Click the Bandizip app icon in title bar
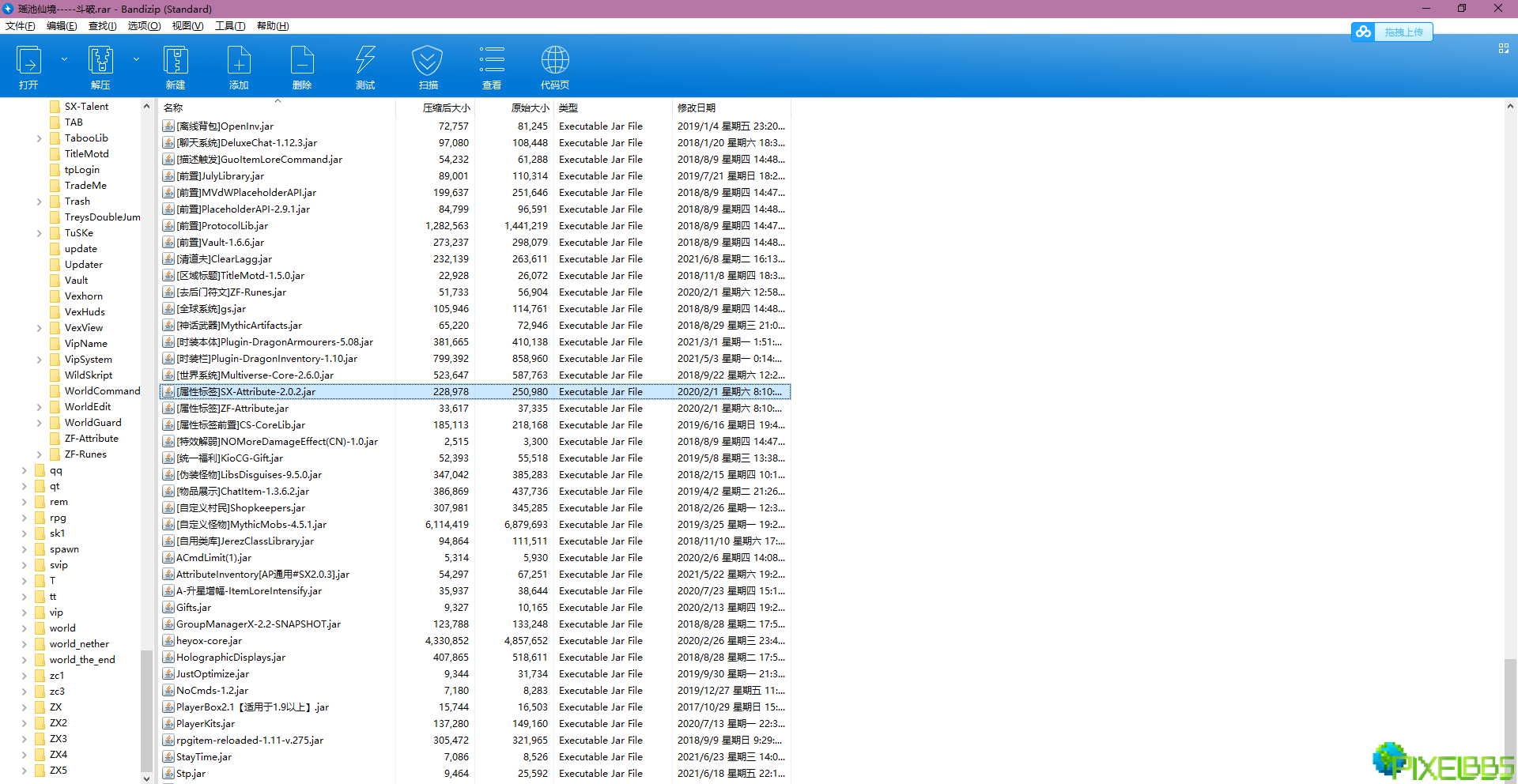Image resolution: width=1518 pixels, height=784 pixels. pos(9,9)
